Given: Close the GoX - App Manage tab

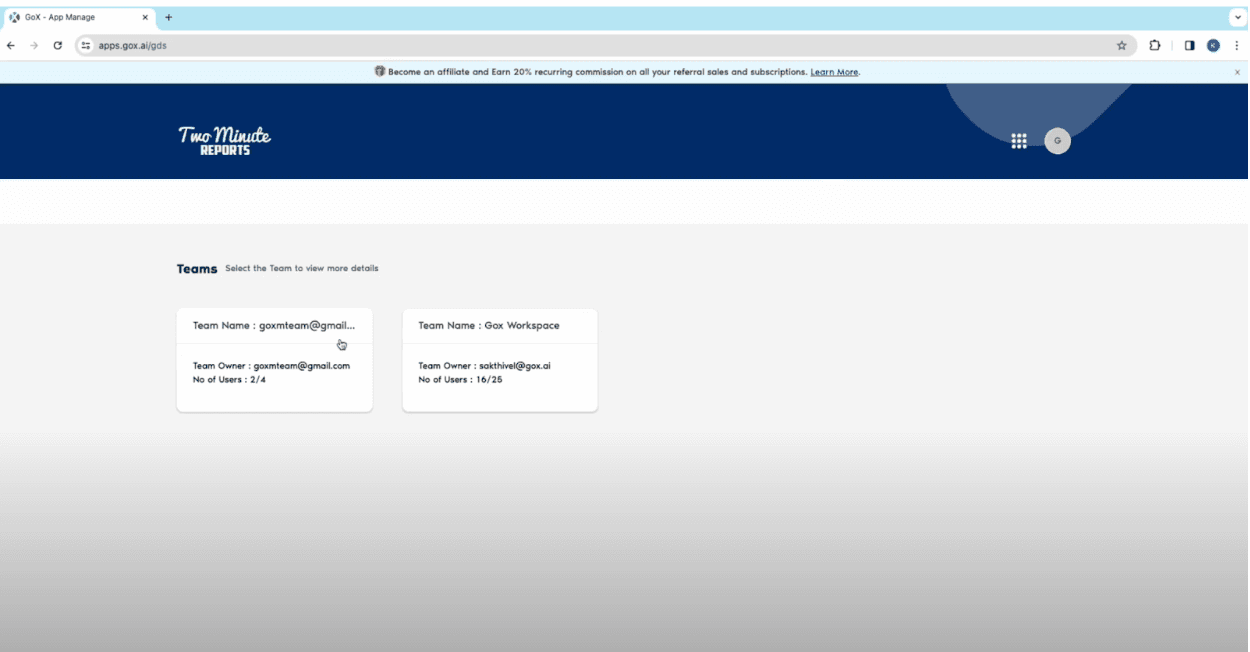Looking at the screenshot, I should point(145,17).
